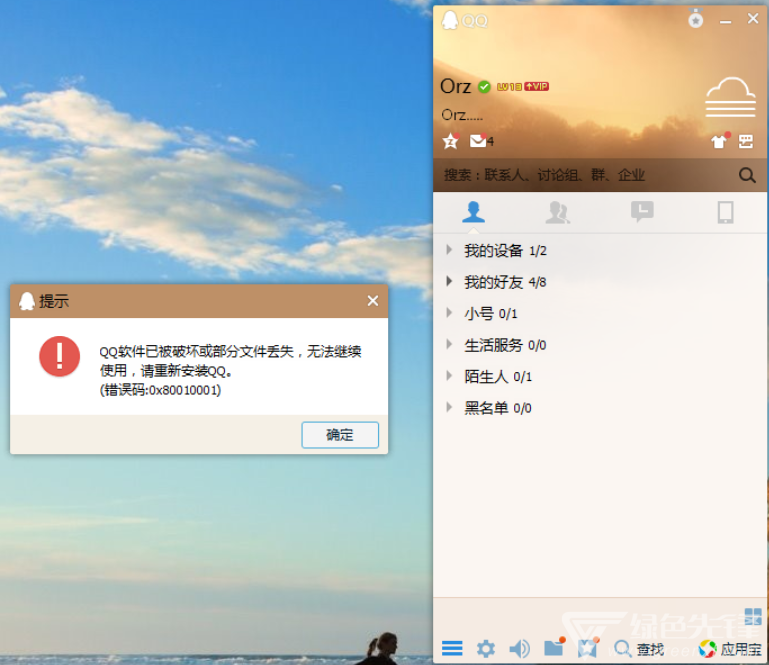Open the favorites star icon in bottom bar
Viewport: 769px width, 665px height.
(x=588, y=648)
